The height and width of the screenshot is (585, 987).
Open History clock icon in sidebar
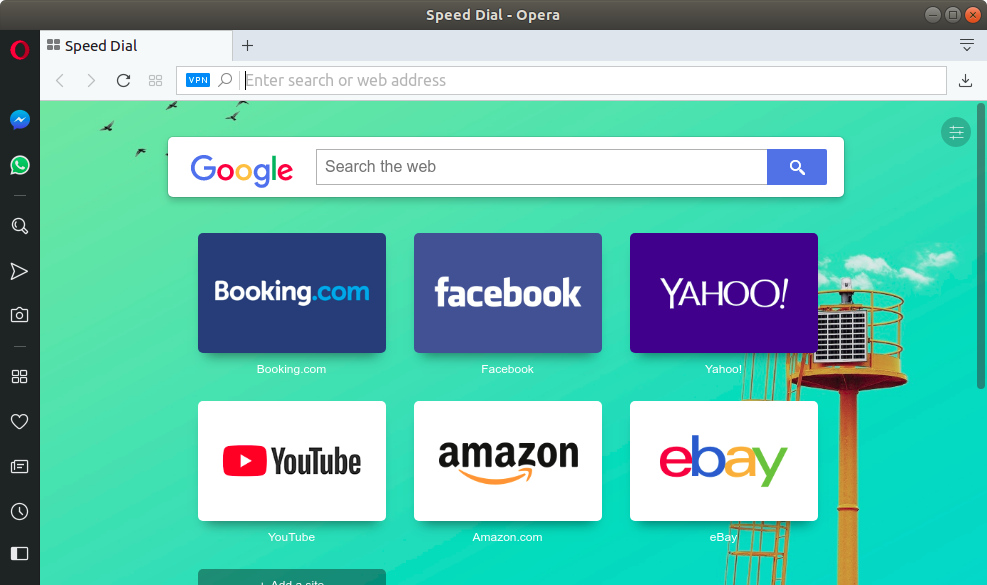[20, 511]
